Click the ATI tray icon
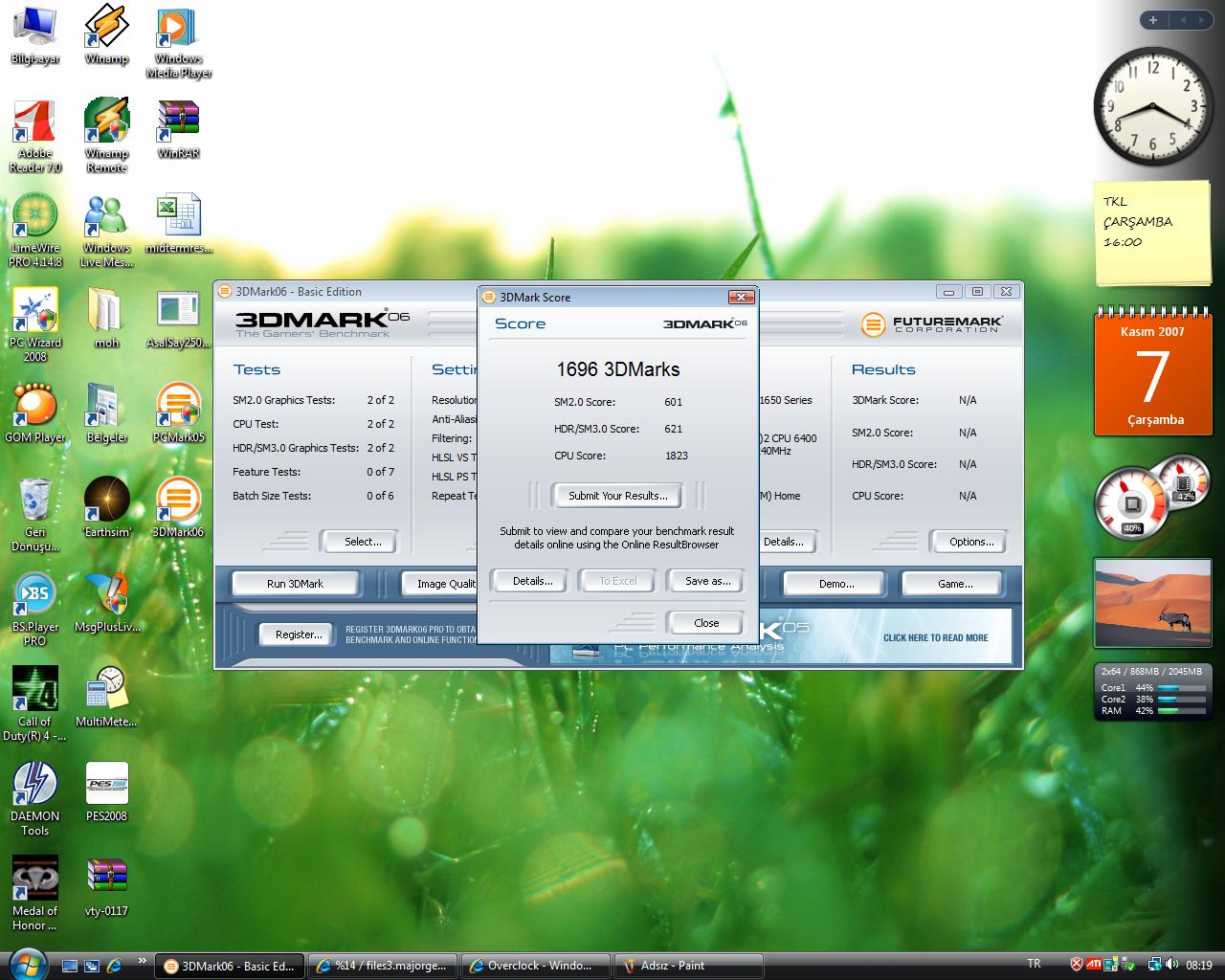This screenshot has width=1225, height=980. coord(1093,965)
